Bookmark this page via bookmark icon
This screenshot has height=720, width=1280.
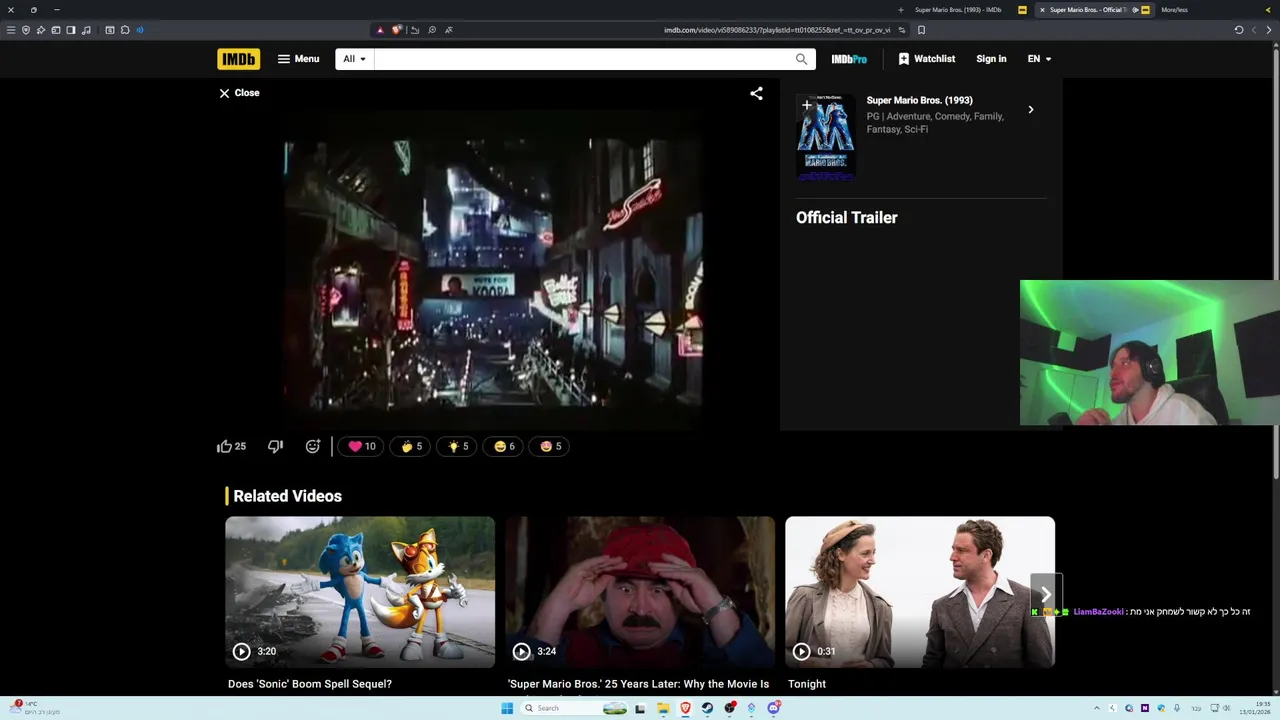[x=921, y=30]
